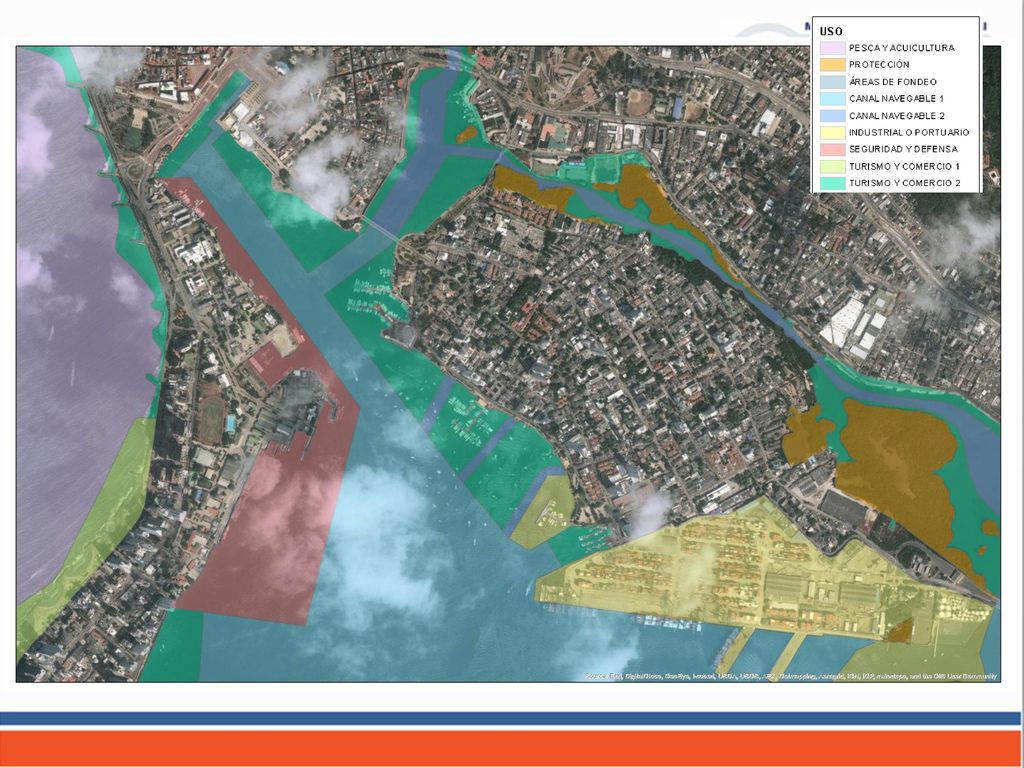Click the "USO" legend title

pyautogui.click(x=831, y=31)
